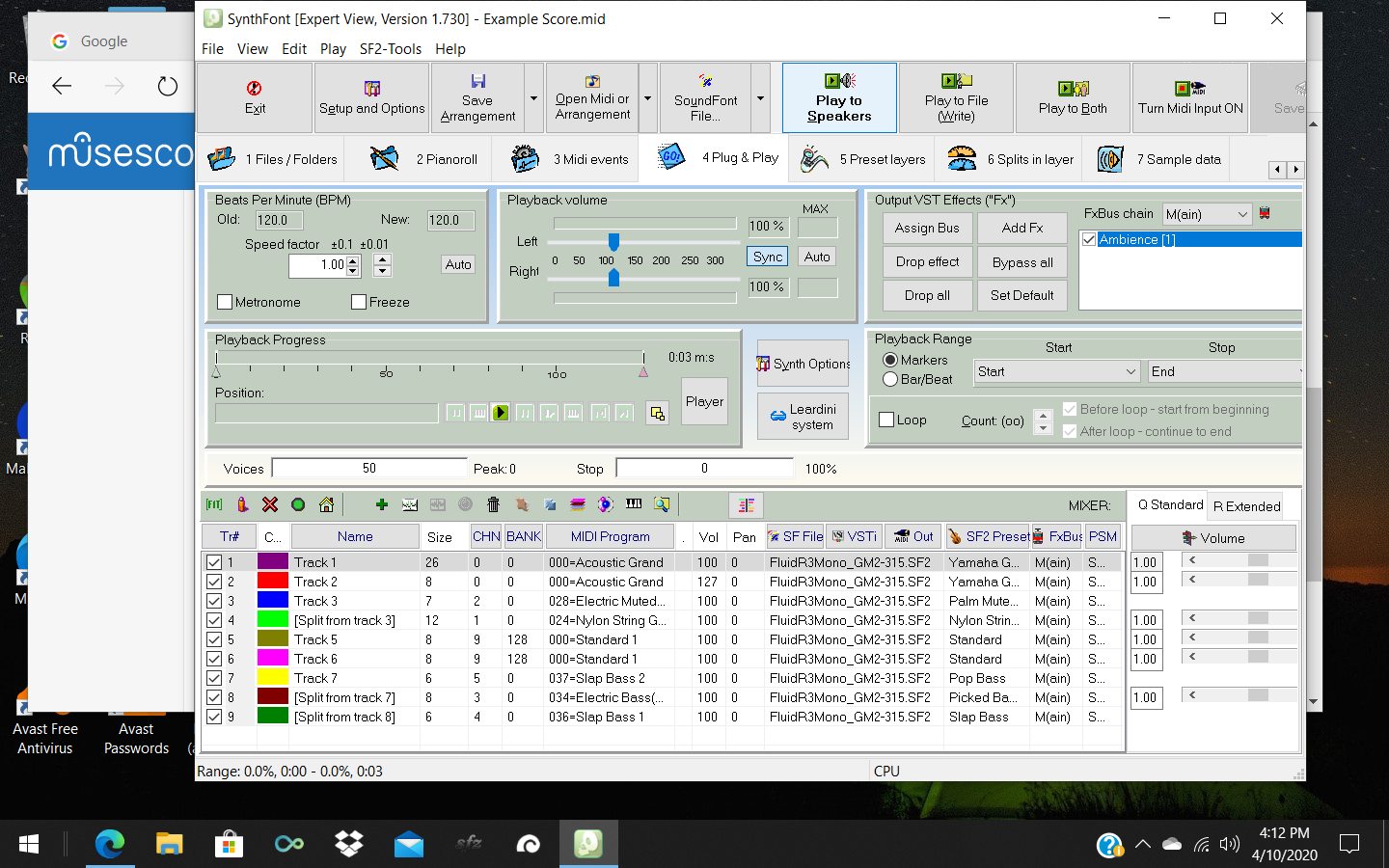1389x868 pixels.
Task: Open the FxBus chain M(ain) dropdown
Action: coord(1206,214)
